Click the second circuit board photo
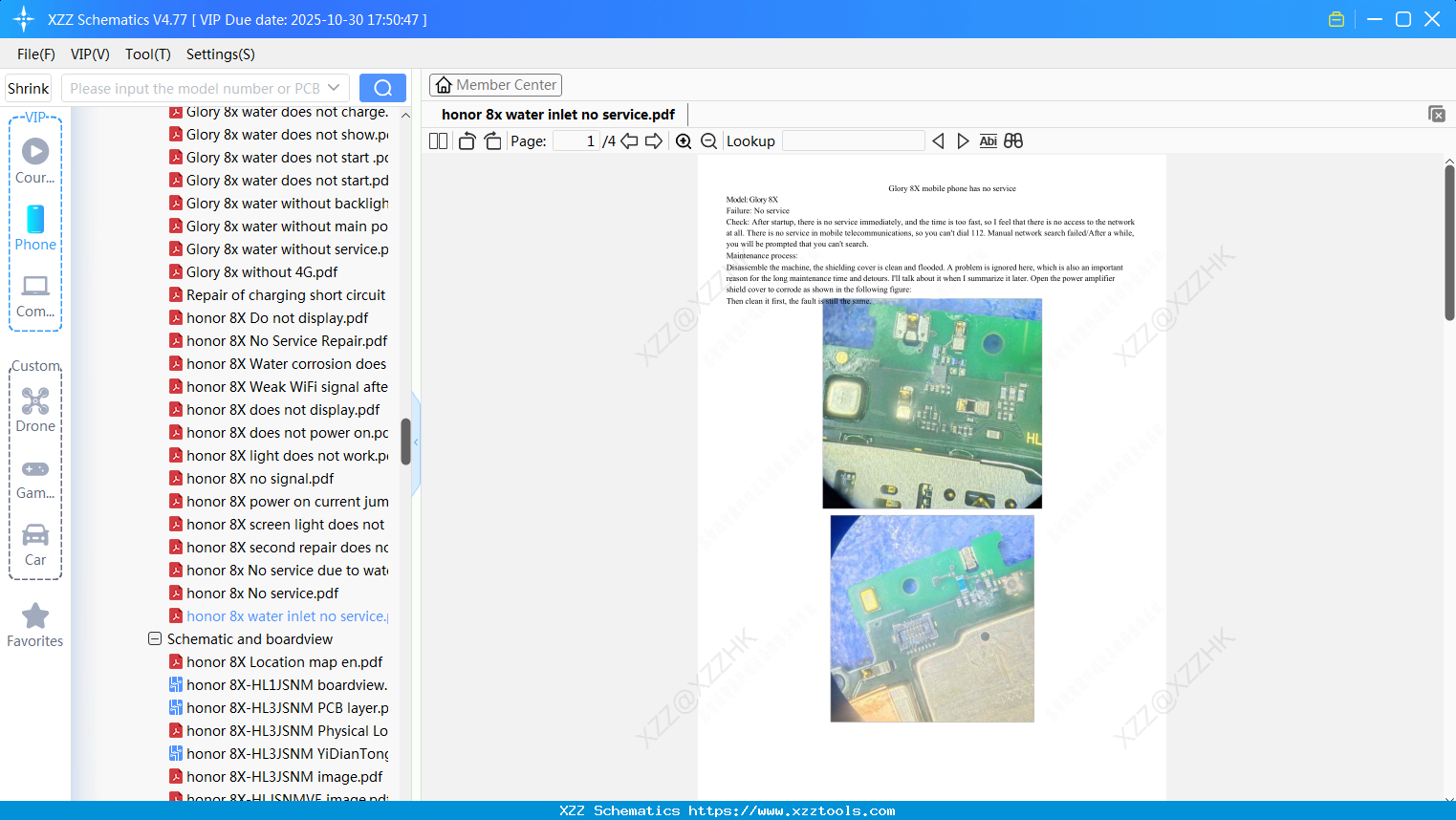This screenshot has height=820, width=1456. click(x=932, y=618)
